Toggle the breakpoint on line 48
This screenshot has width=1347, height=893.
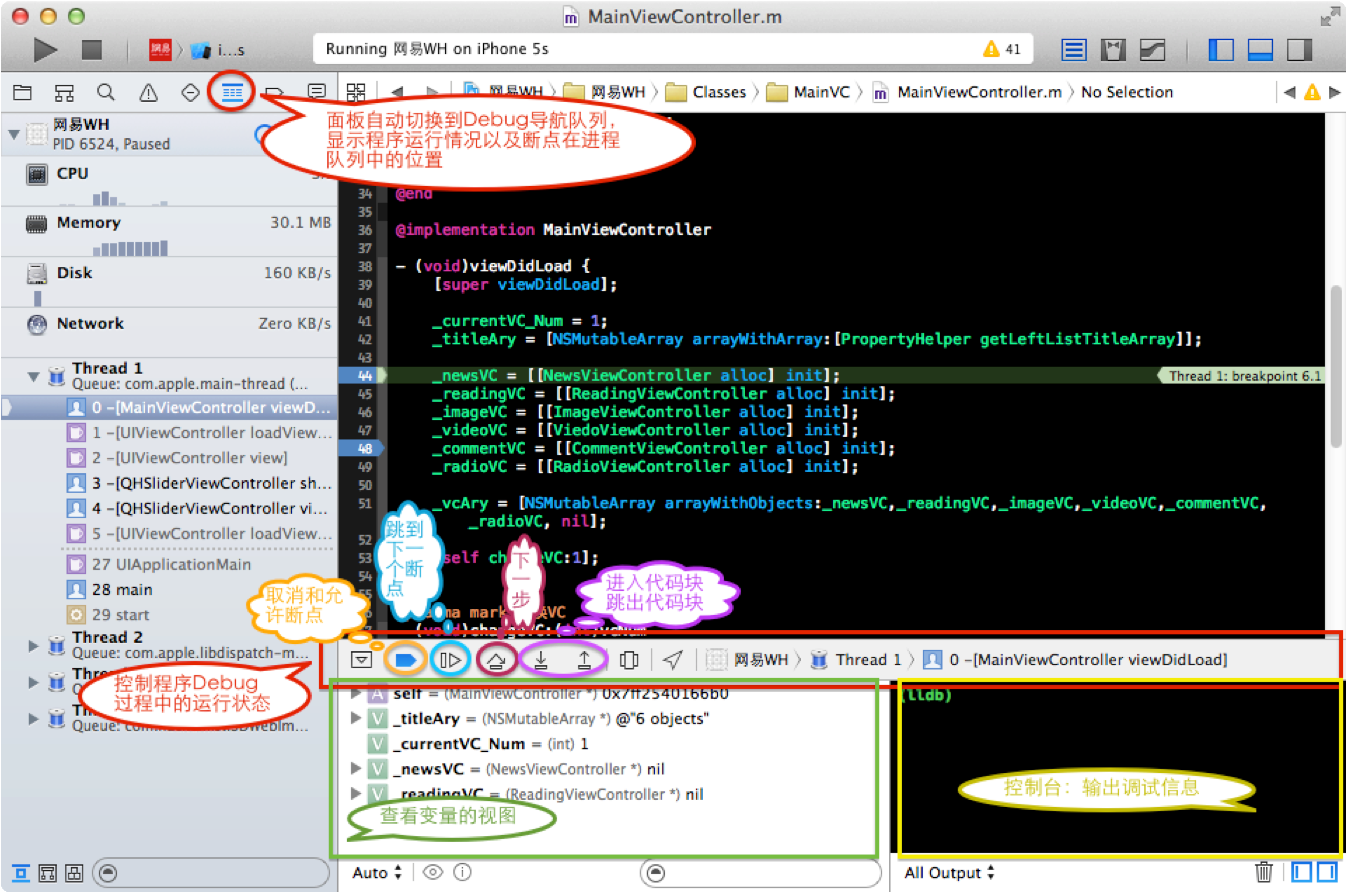coord(364,448)
